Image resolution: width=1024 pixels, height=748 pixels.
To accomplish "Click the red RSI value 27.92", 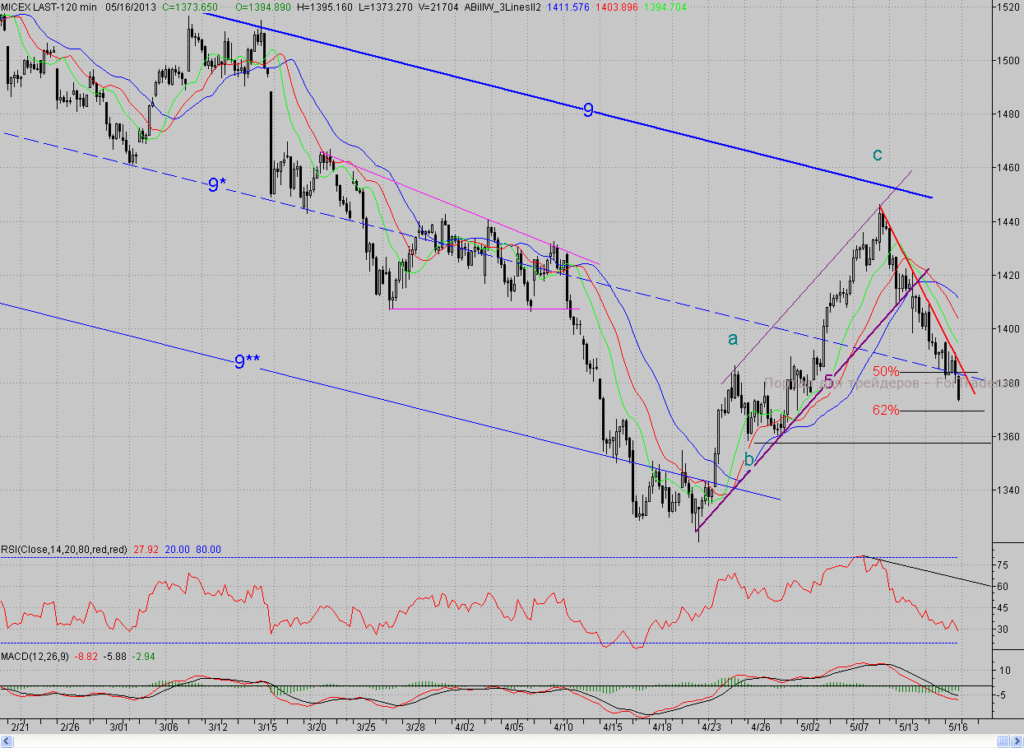I will [146, 550].
